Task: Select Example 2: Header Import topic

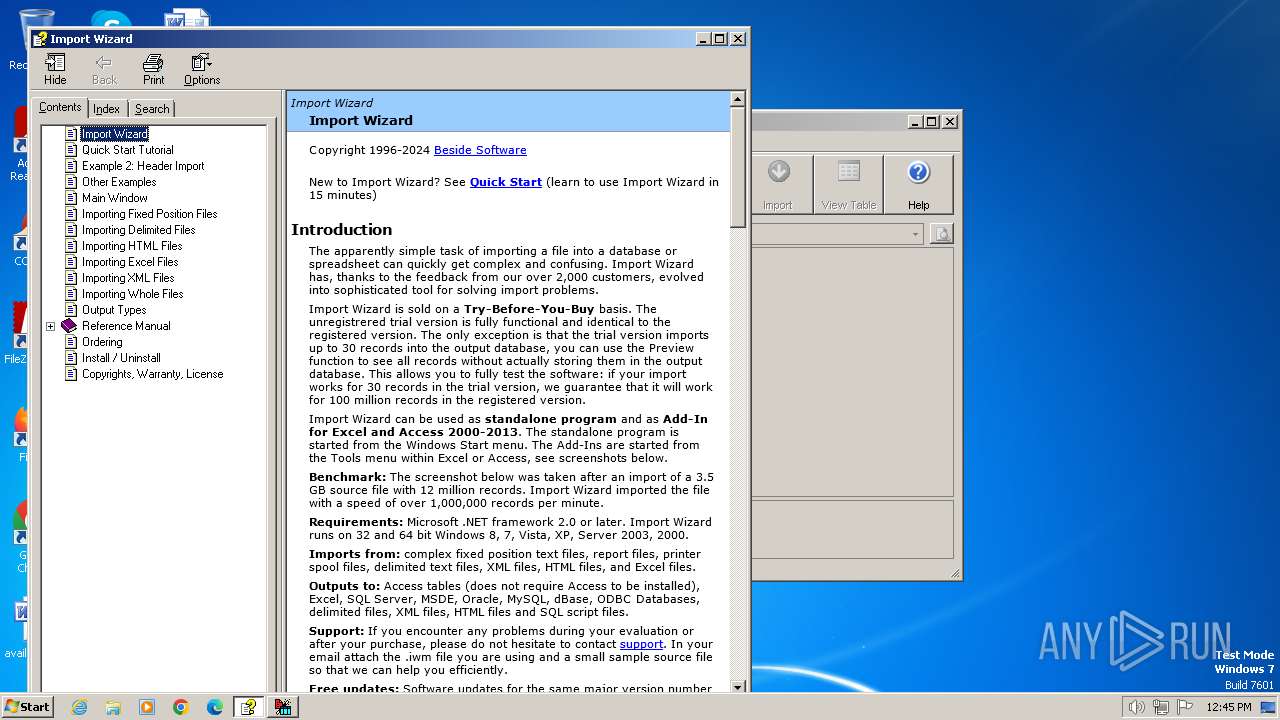Action: [x=143, y=166]
